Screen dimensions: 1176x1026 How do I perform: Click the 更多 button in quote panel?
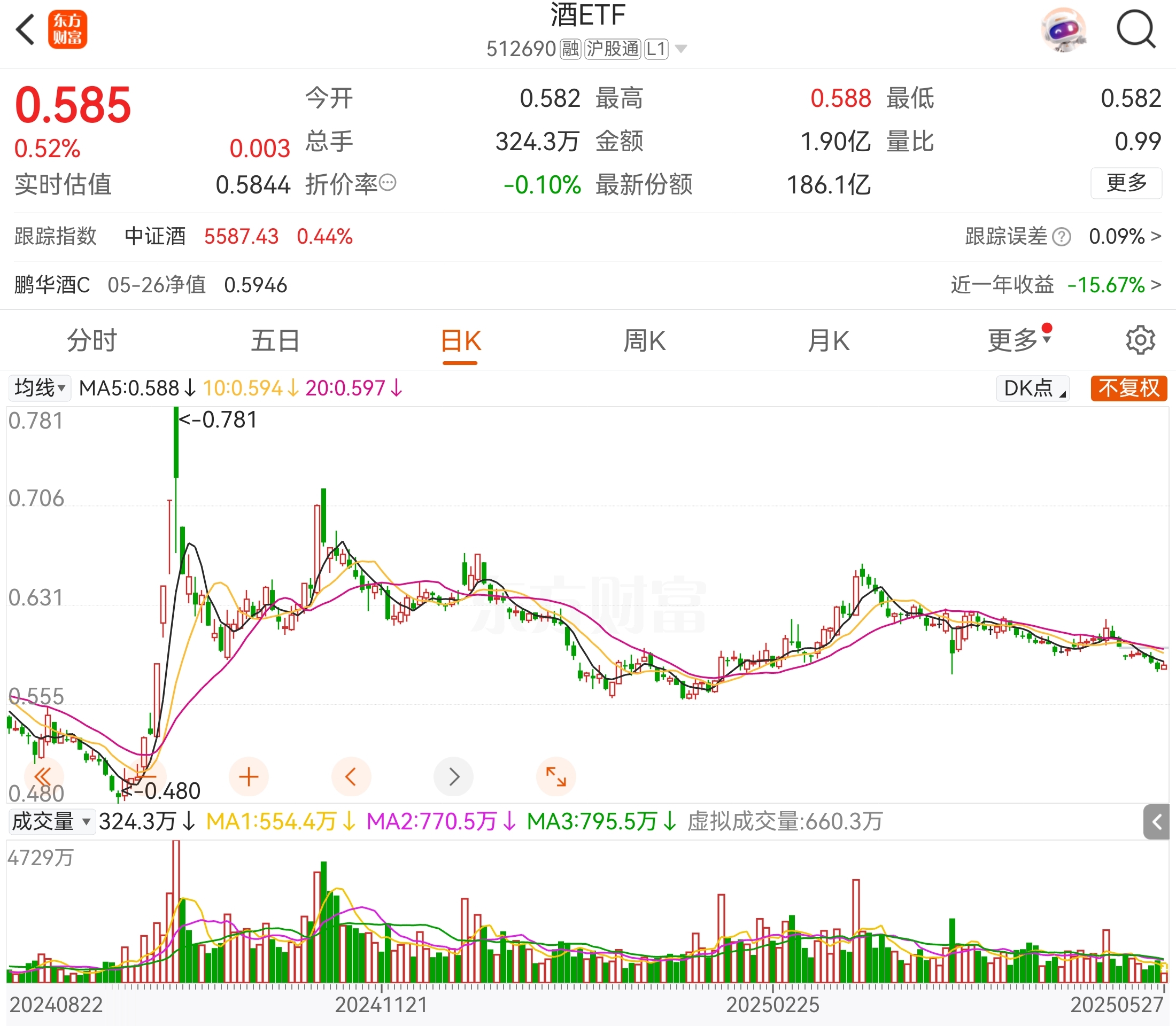click(1126, 183)
